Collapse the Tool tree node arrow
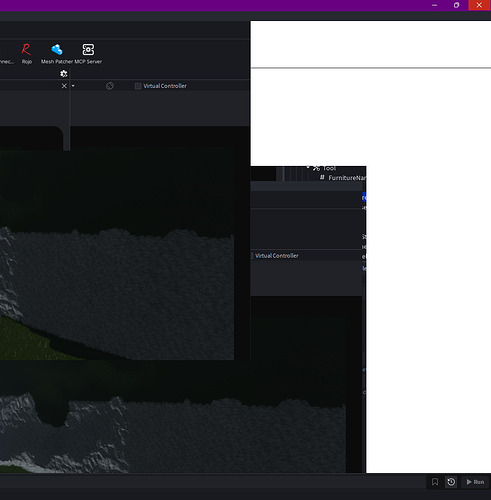The width and height of the screenshot is (491, 500). coord(308,167)
